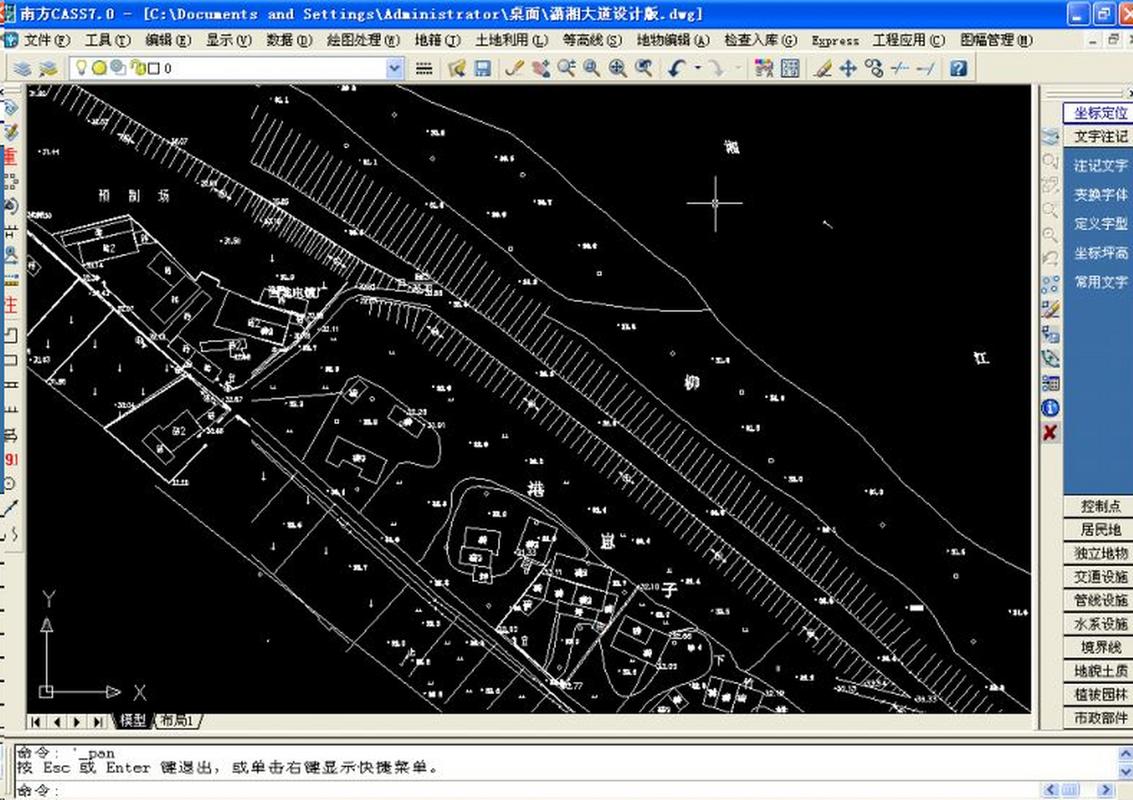
Task: Toggle the layer 0 freeze sun icon
Action: coord(98,68)
